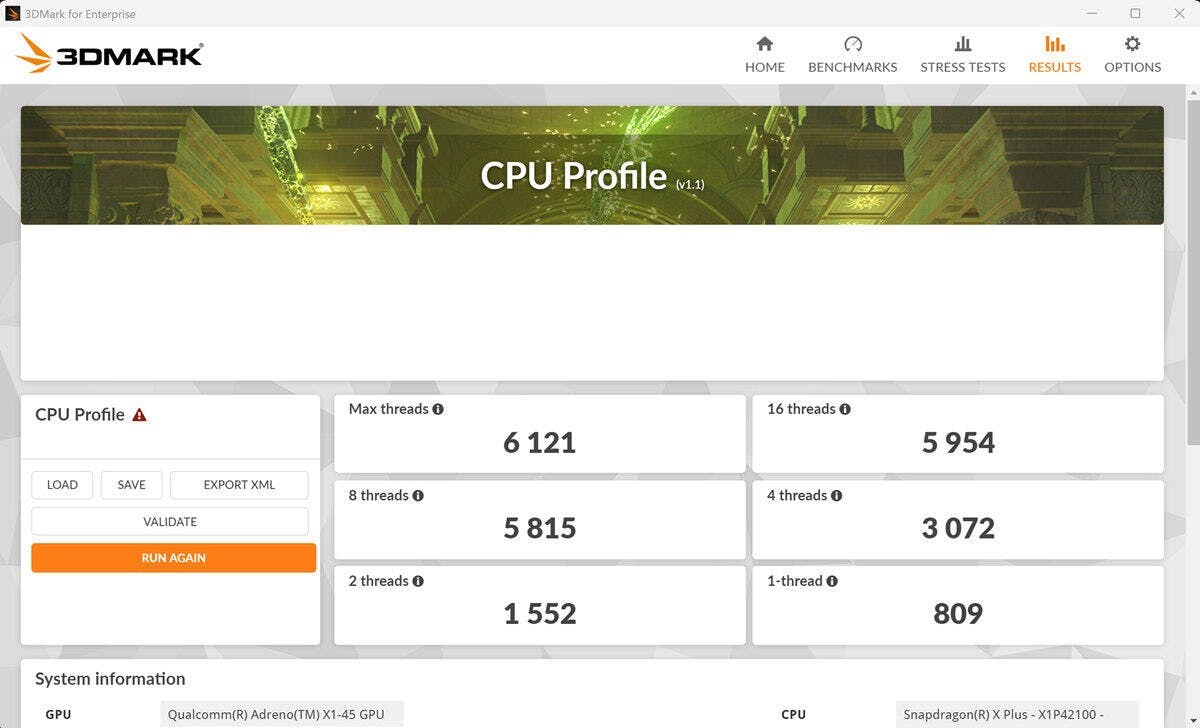
Task: Click the Benchmarks gauge icon
Action: pyautogui.click(x=853, y=44)
